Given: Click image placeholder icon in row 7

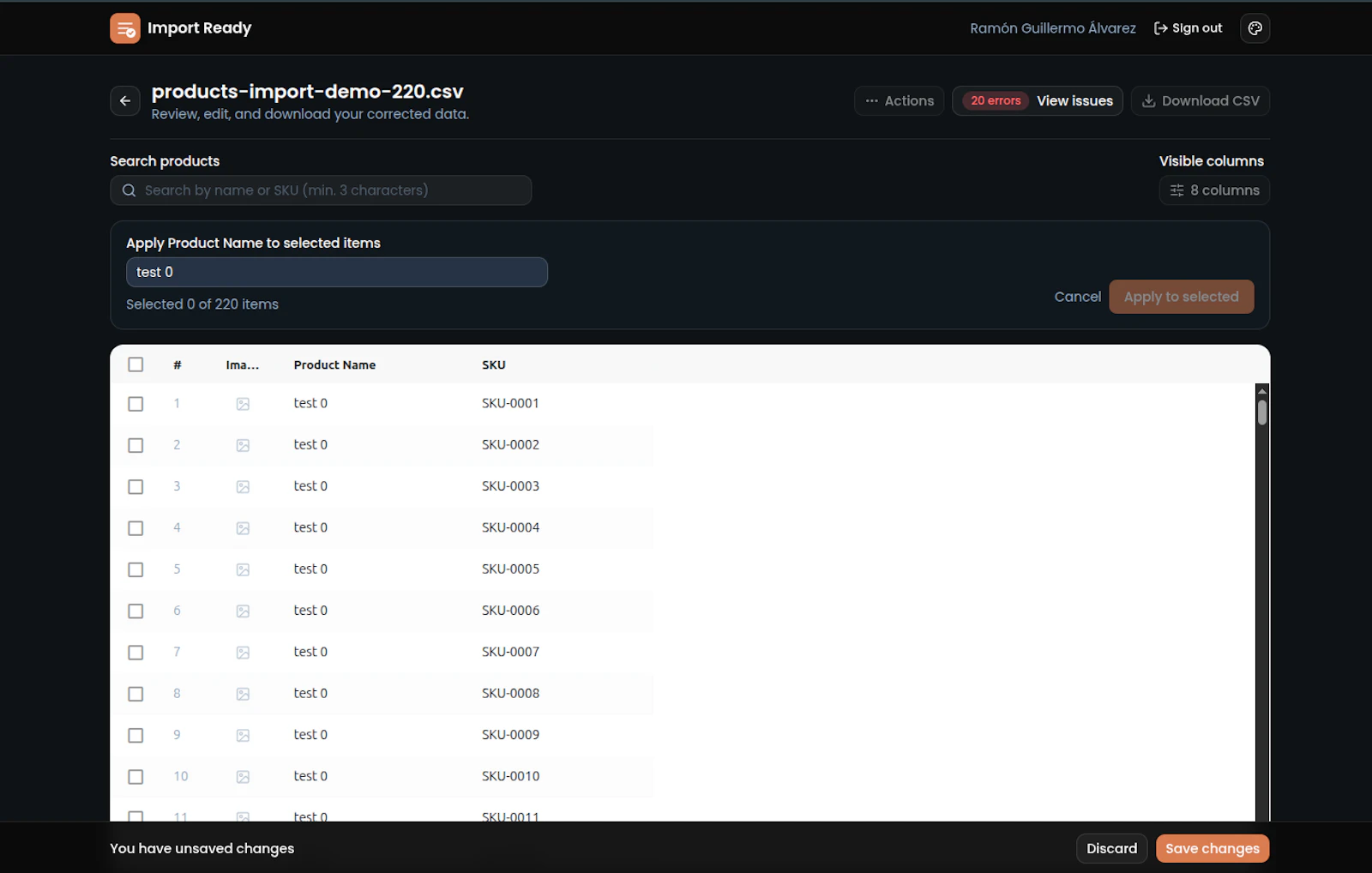Looking at the screenshot, I should [243, 653].
